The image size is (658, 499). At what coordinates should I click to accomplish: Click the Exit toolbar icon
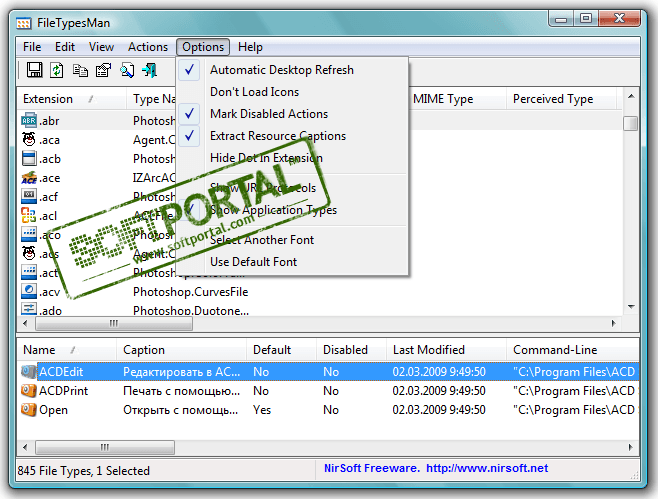pos(150,70)
